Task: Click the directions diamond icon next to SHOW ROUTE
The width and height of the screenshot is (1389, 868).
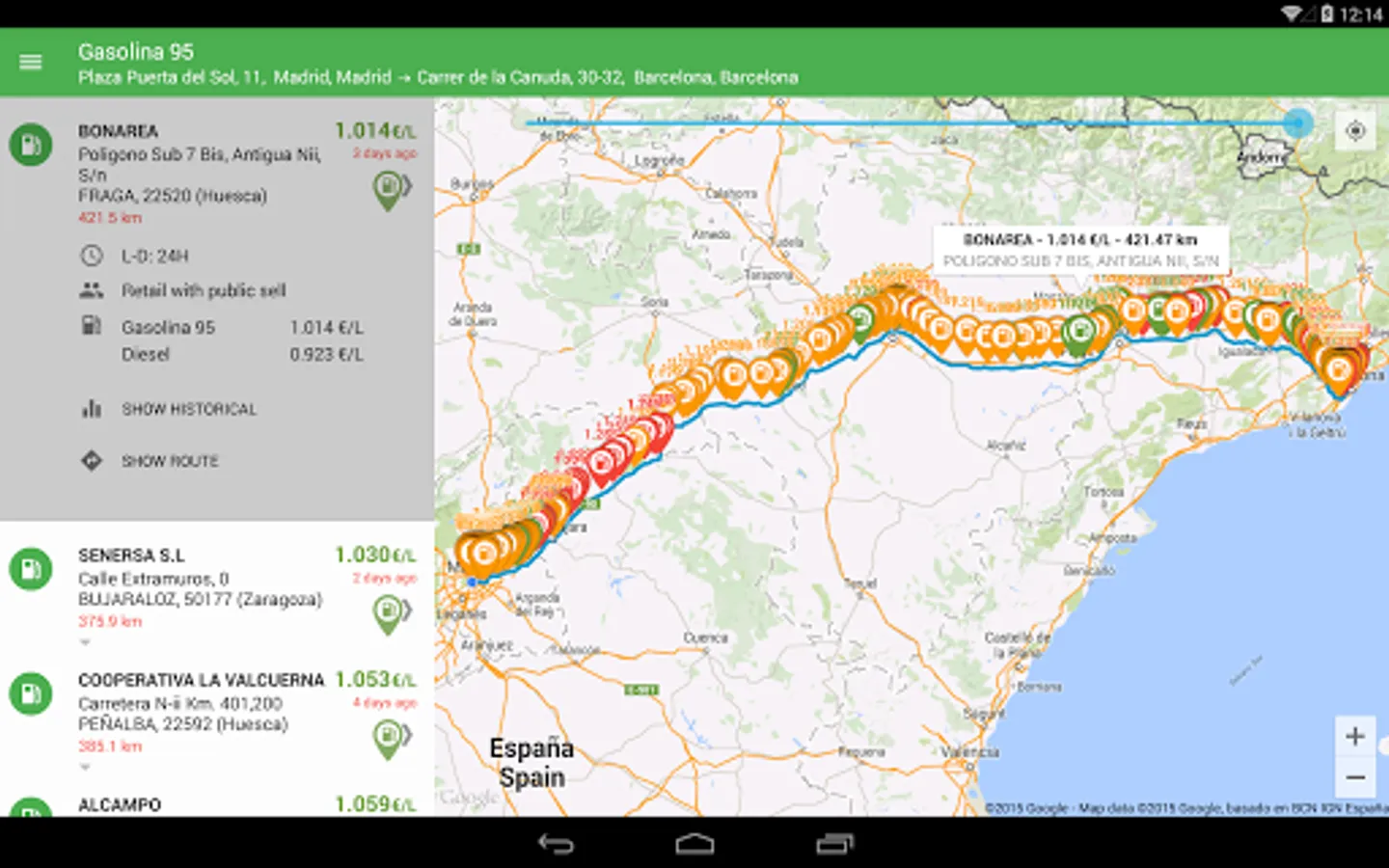Action: 92,461
